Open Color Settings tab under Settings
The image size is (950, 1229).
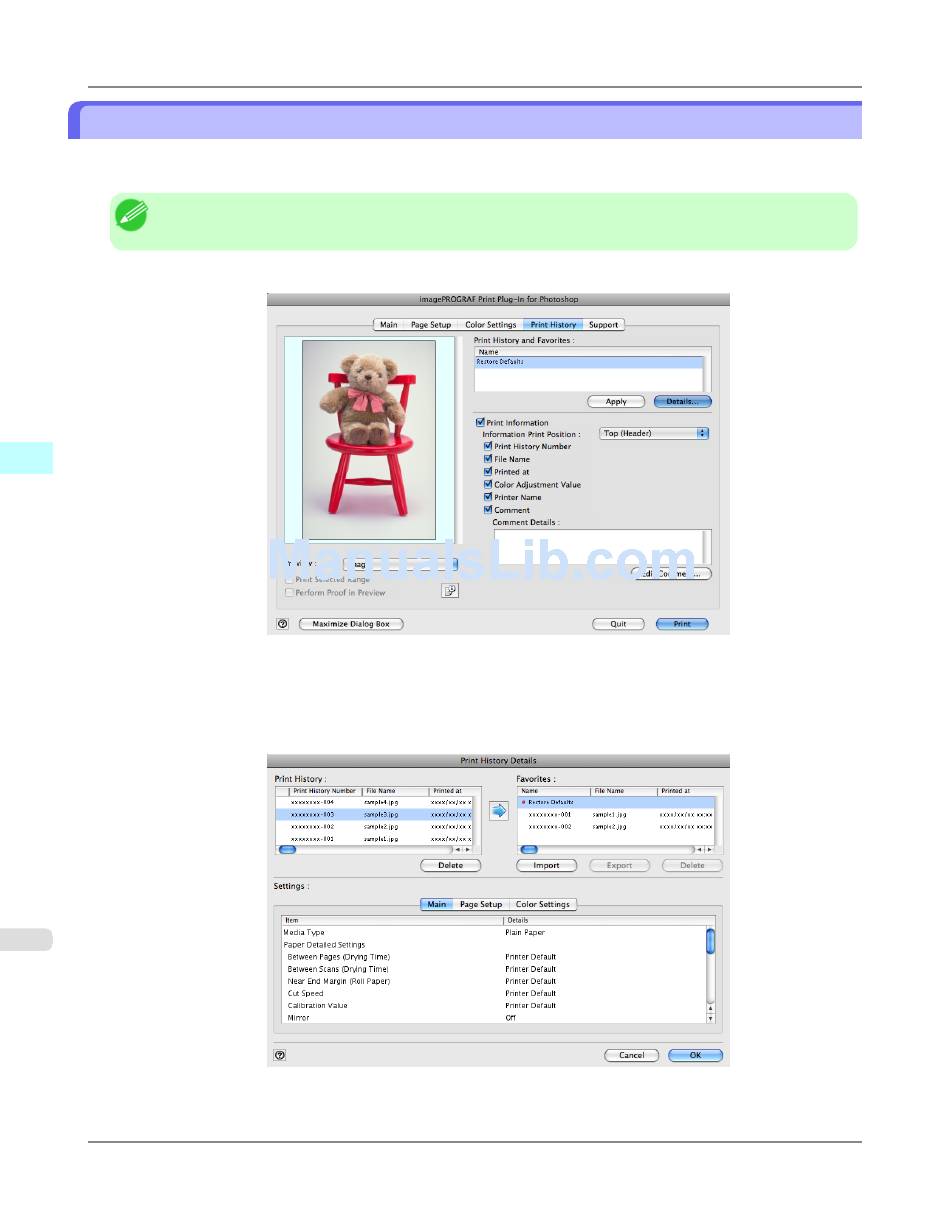542,904
